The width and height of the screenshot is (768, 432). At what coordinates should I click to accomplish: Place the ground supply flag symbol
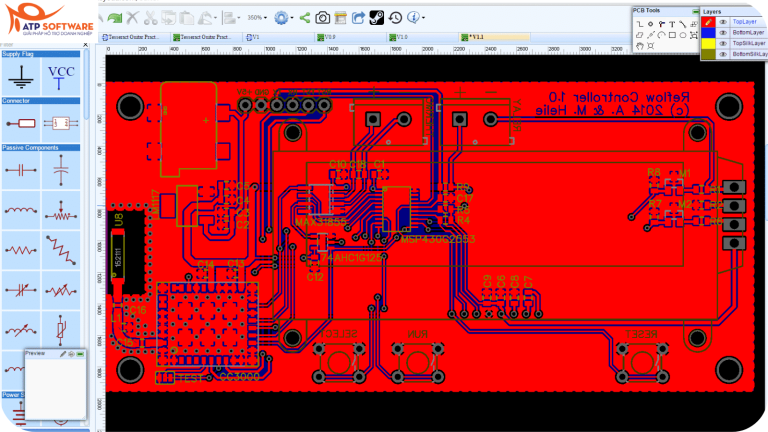(21, 77)
